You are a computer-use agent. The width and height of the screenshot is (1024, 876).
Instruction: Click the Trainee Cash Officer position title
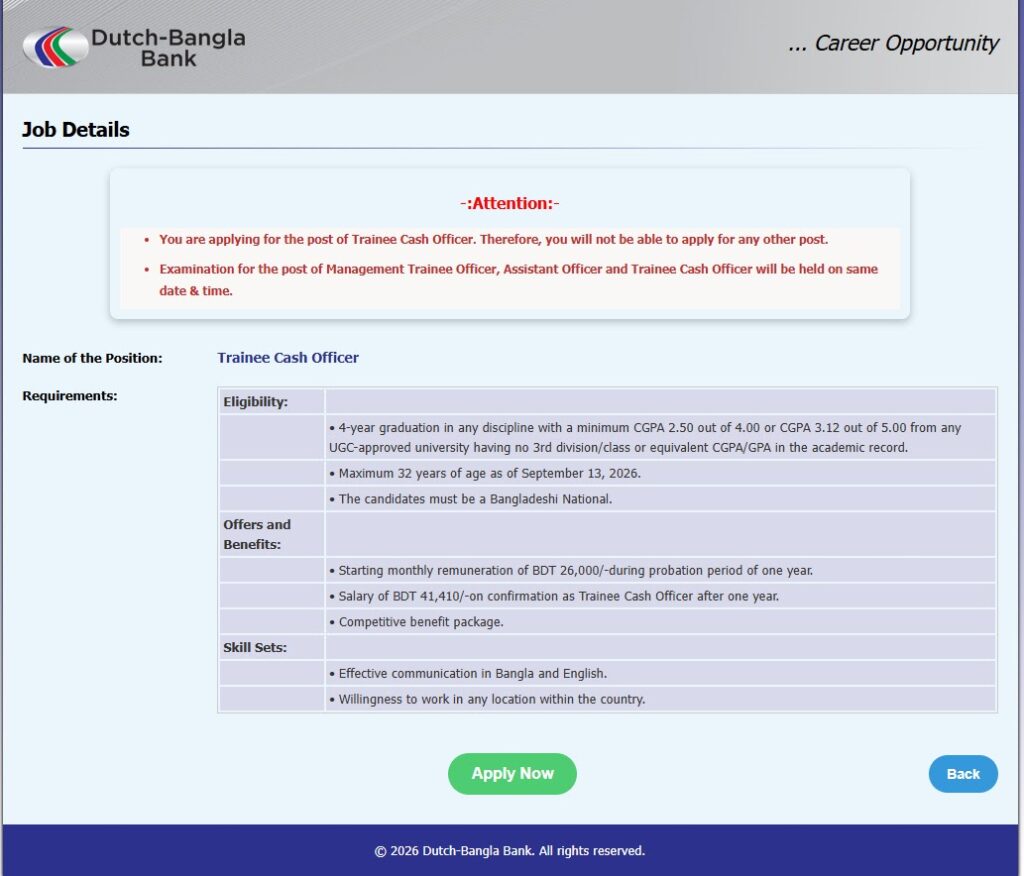click(288, 357)
